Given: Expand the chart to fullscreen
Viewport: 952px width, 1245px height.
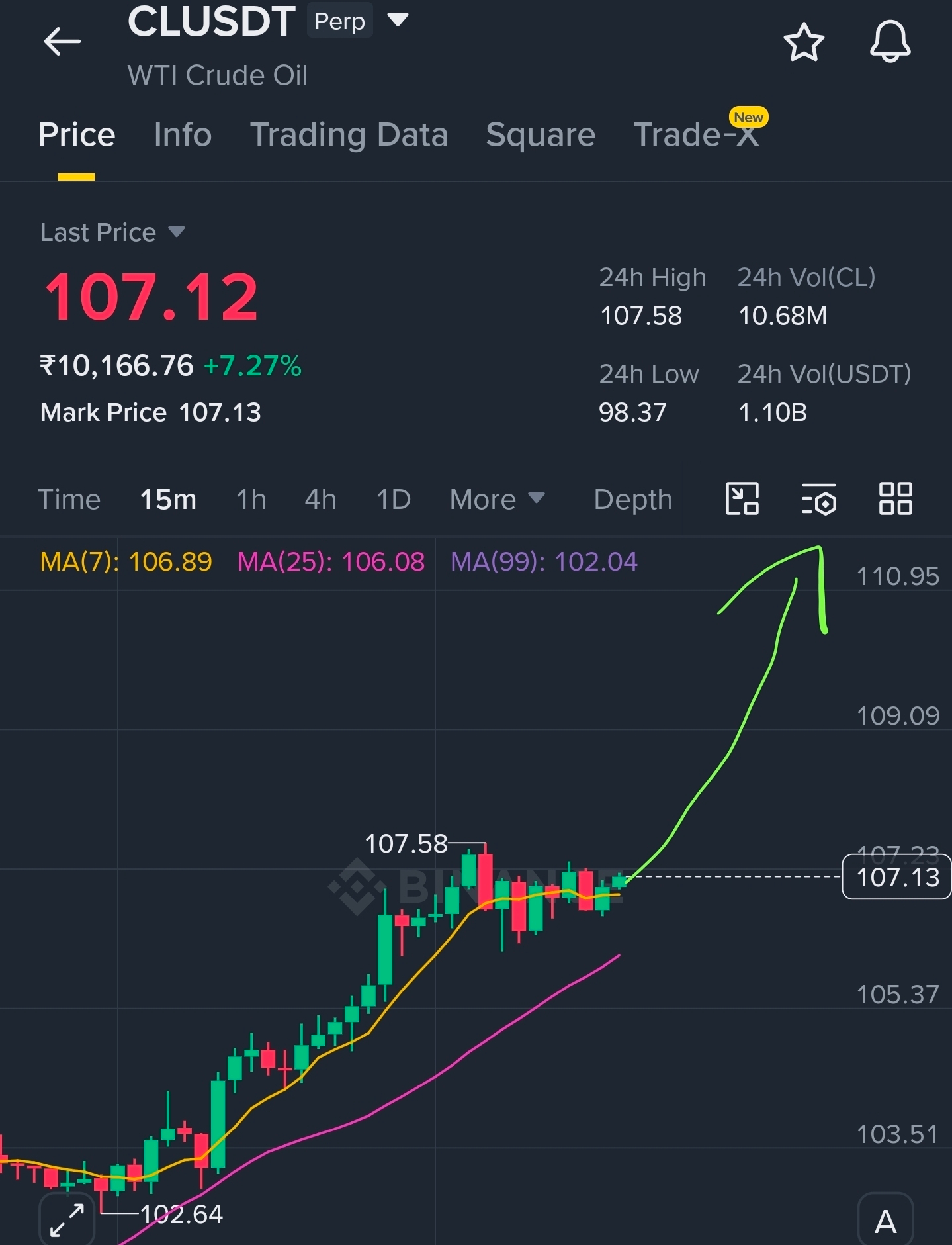Looking at the screenshot, I should 67,1220.
